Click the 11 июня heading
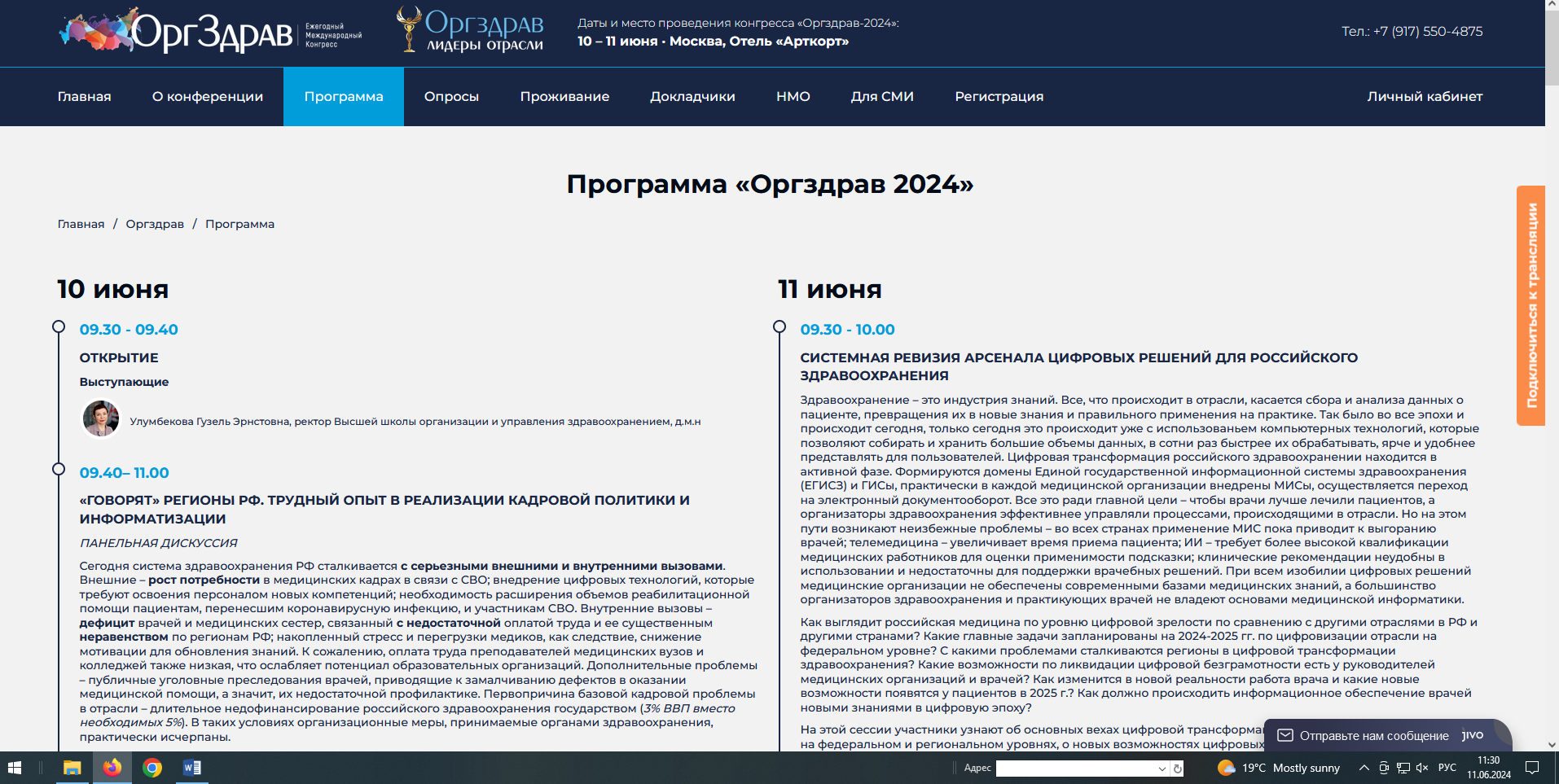The height and width of the screenshot is (784, 1559). tap(830, 289)
